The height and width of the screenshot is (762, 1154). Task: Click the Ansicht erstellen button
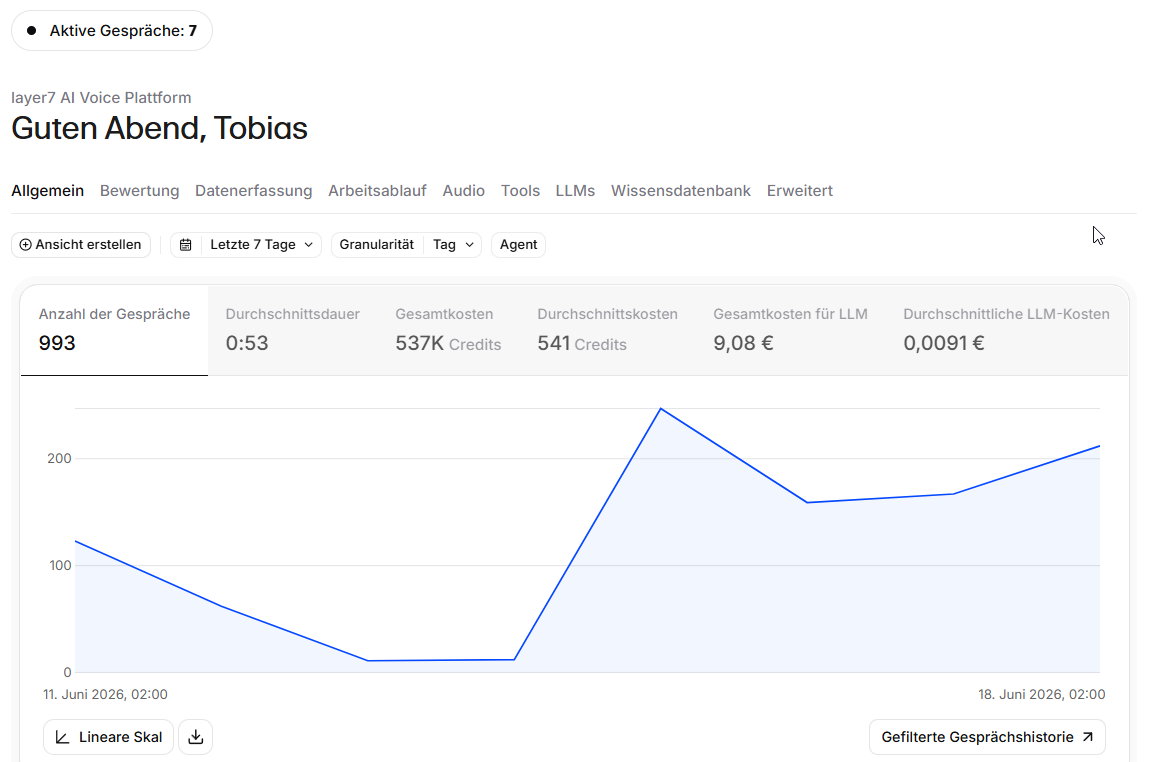coord(81,244)
